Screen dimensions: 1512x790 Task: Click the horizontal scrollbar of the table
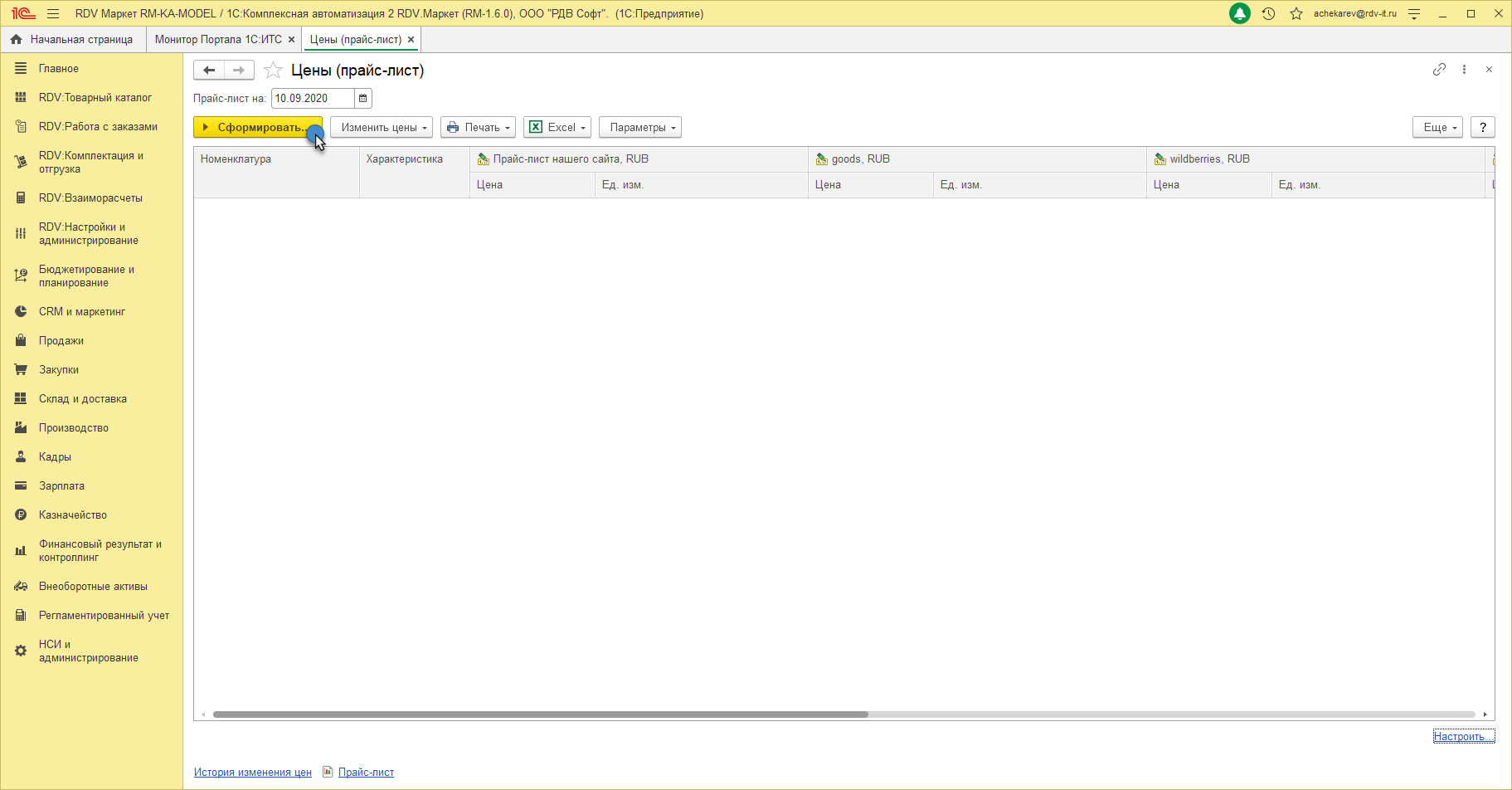tap(539, 714)
